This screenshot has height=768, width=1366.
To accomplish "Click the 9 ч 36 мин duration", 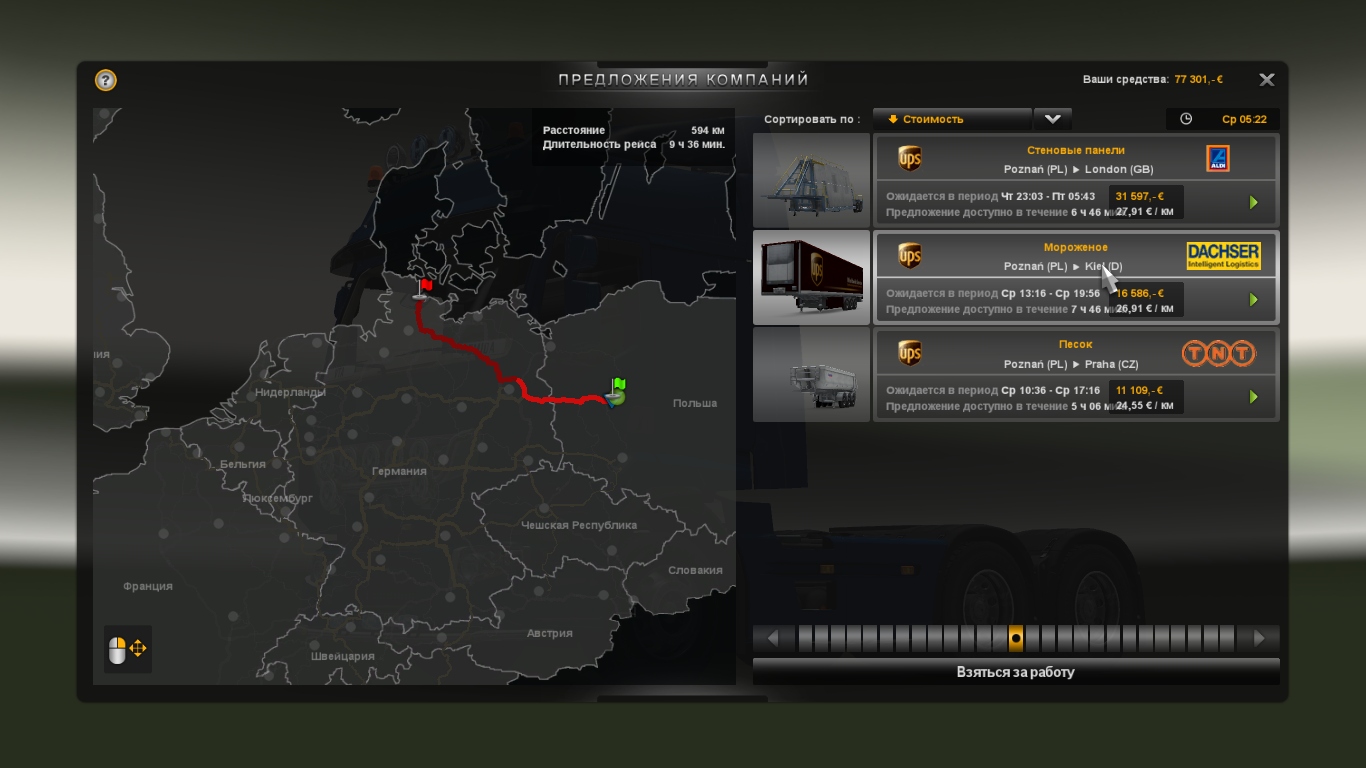I will [x=697, y=144].
